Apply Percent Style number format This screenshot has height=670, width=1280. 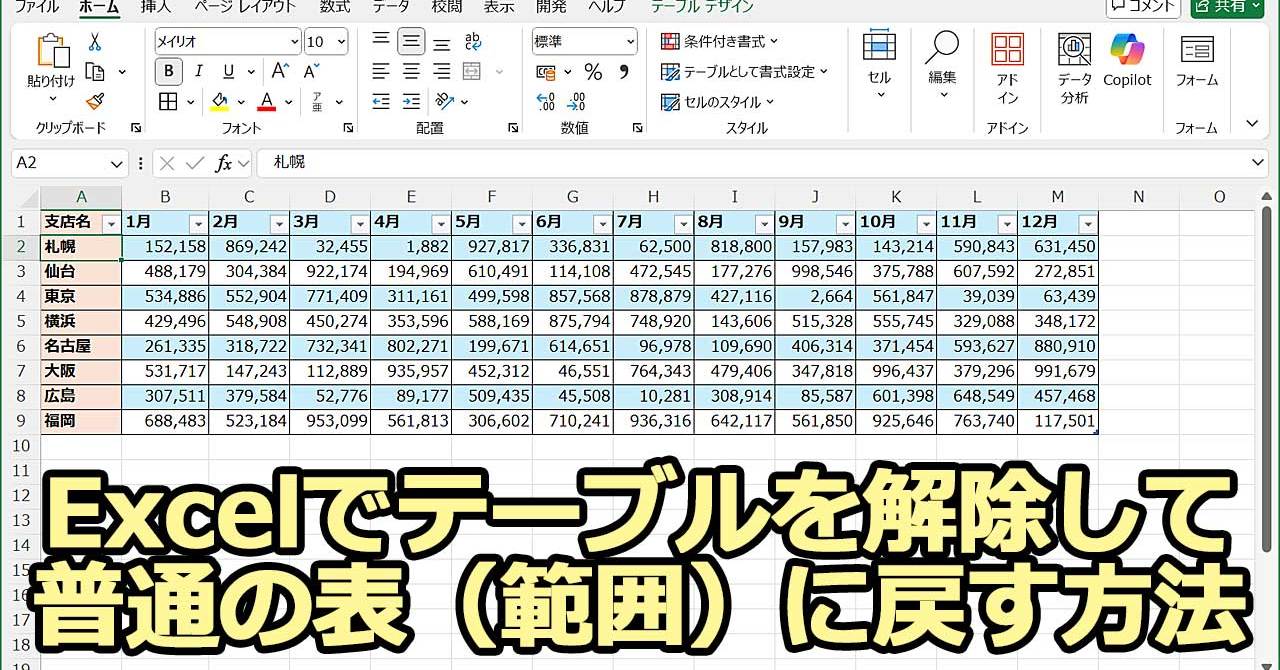593,72
